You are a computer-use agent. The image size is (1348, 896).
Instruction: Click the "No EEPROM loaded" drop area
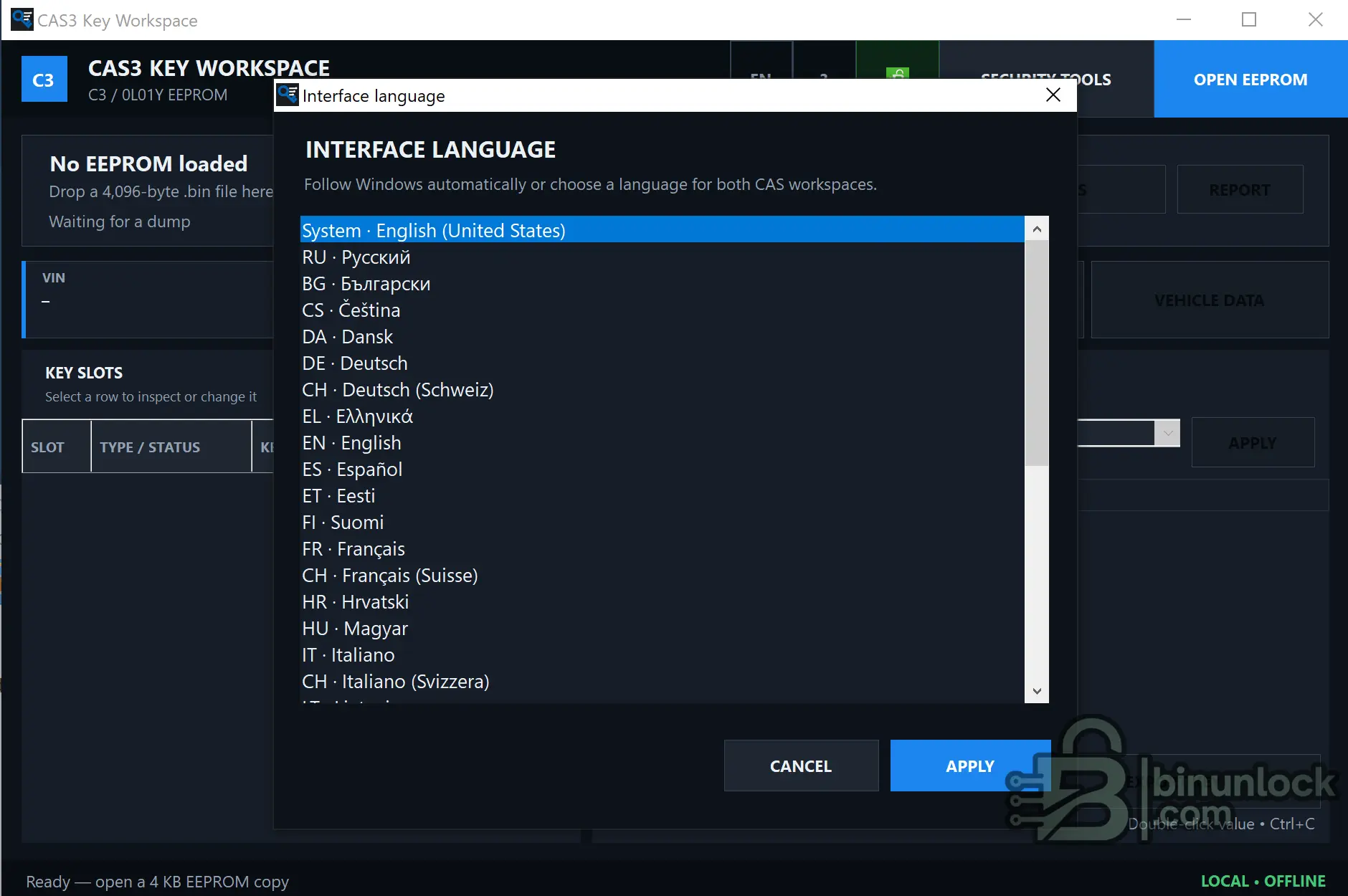coord(148,191)
